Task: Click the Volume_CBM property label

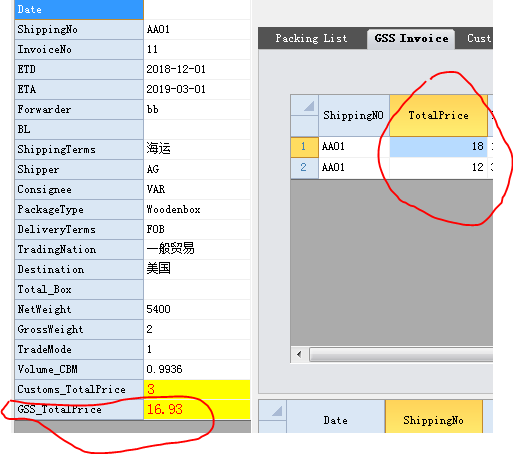Action: [79, 369]
